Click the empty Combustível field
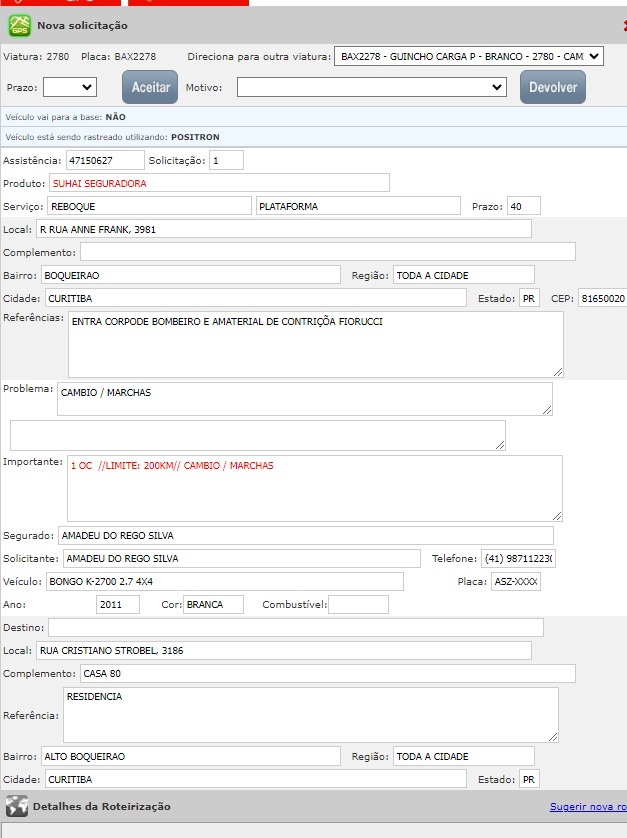Viewport: 627px width, 838px height. pos(358,604)
